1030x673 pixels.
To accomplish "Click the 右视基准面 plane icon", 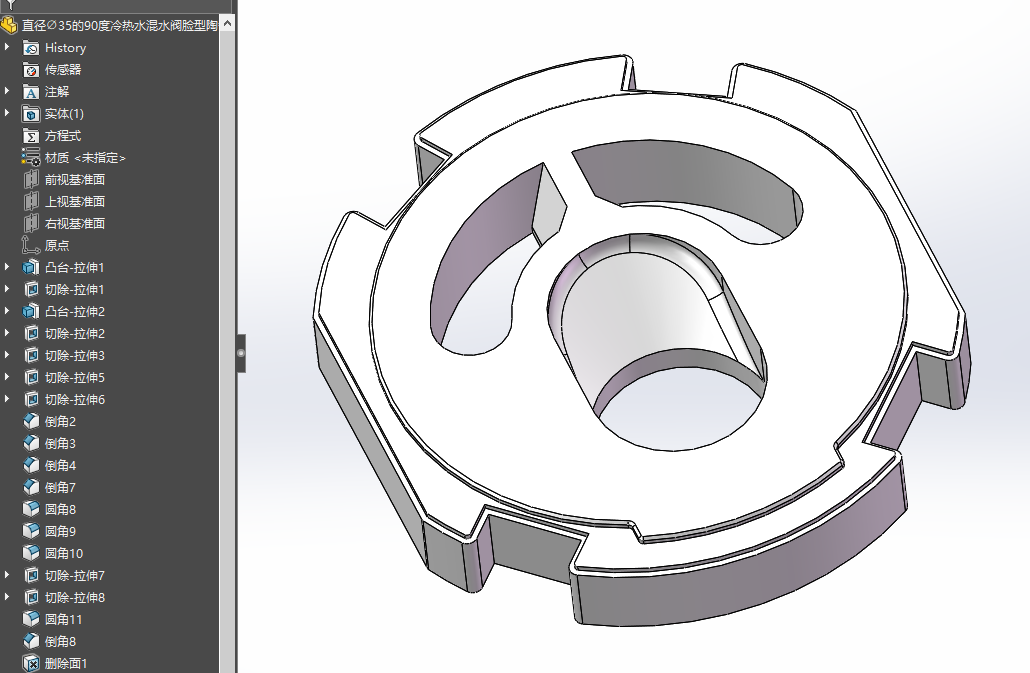I will tap(31, 224).
